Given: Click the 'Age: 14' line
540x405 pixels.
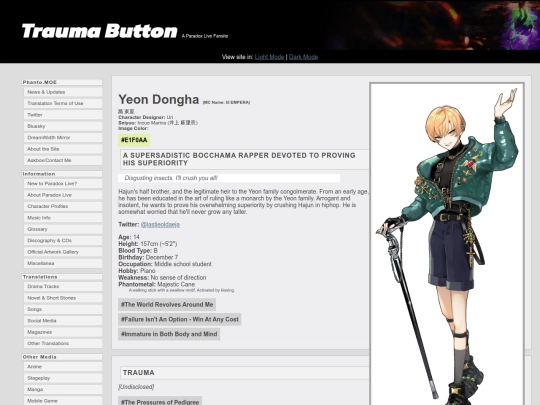Looking at the screenshot, I should [129, 237].
